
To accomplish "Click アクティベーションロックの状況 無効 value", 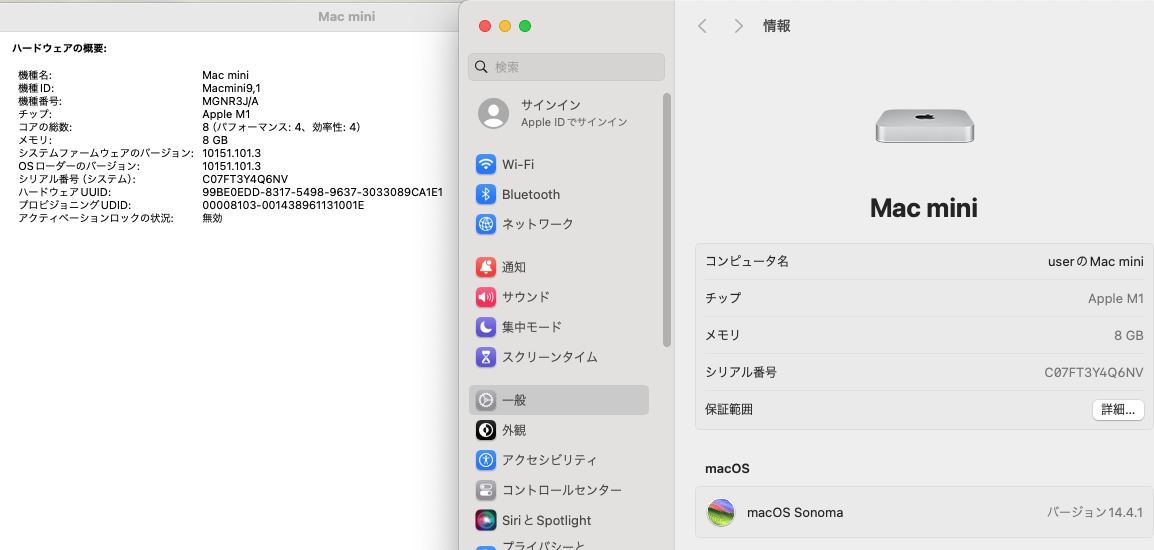I will click(x=212, y=218).
